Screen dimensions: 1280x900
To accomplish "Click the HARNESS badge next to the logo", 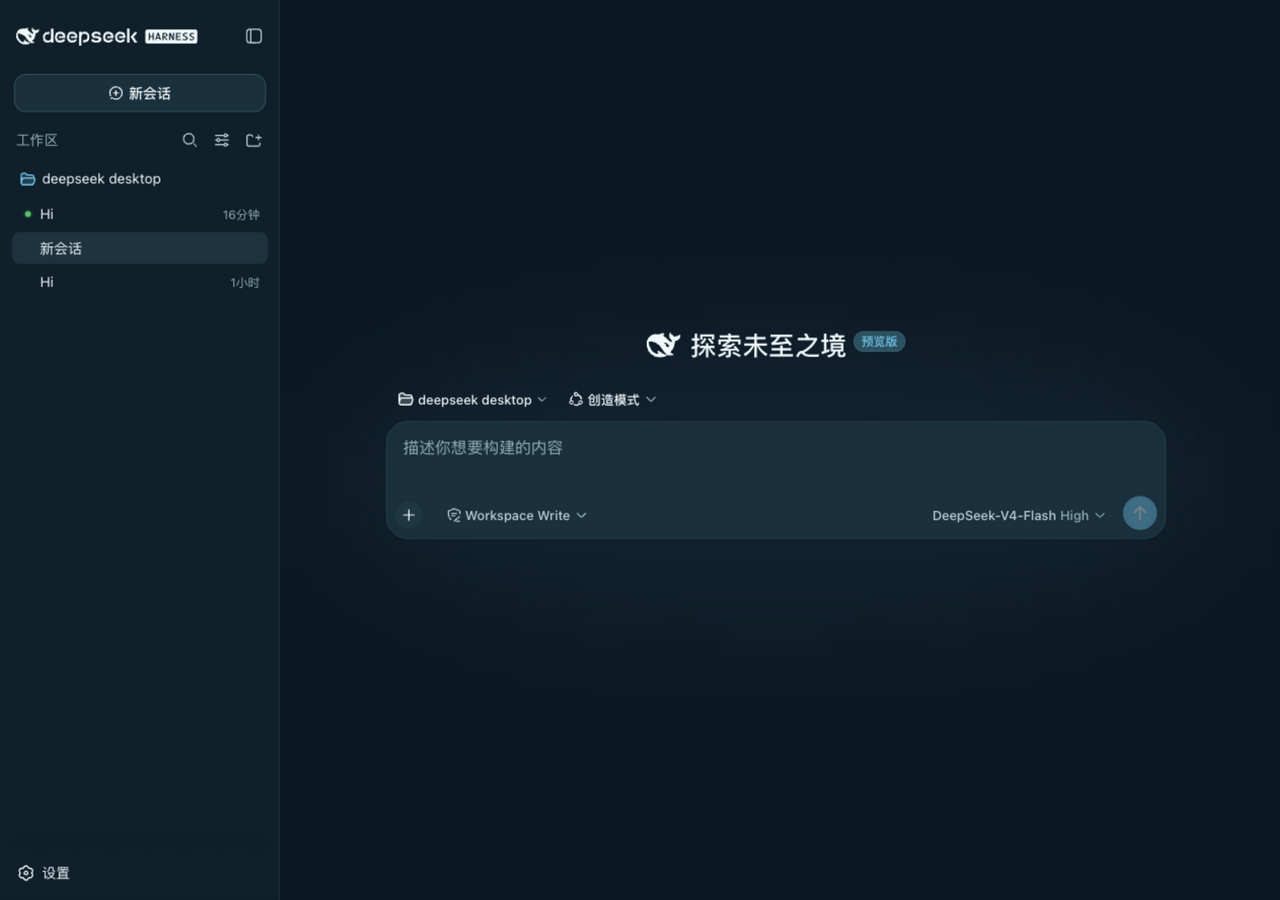I will click(x=171, y=36).
